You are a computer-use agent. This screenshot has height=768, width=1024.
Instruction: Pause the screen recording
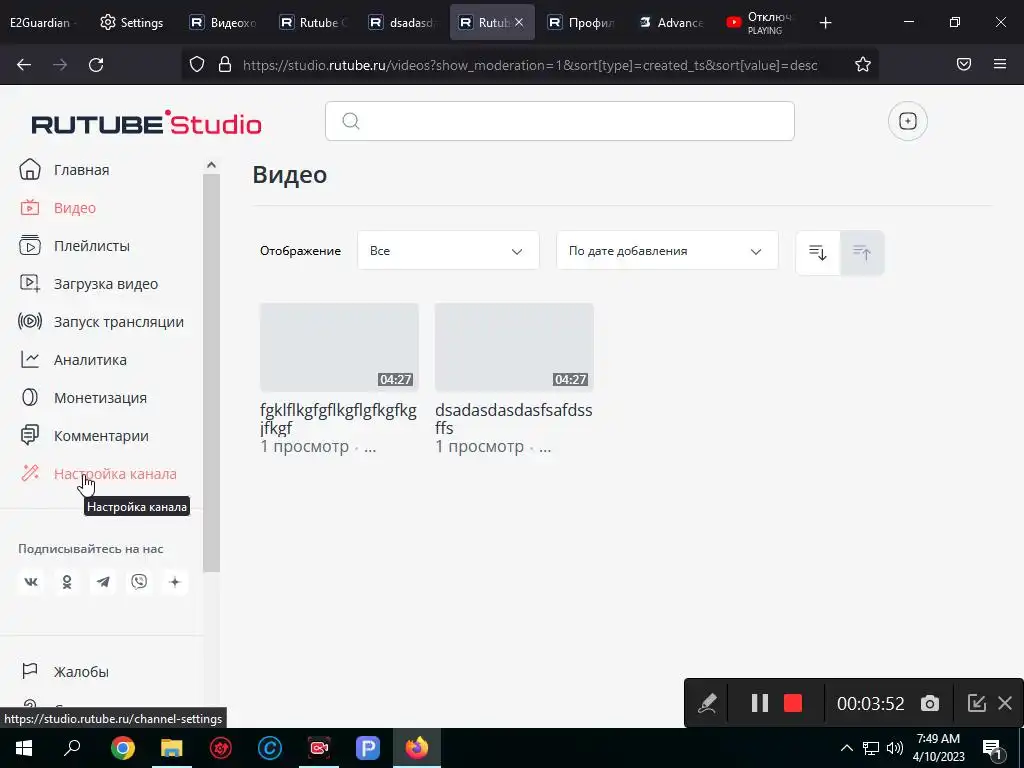click(x=760, y=703)
